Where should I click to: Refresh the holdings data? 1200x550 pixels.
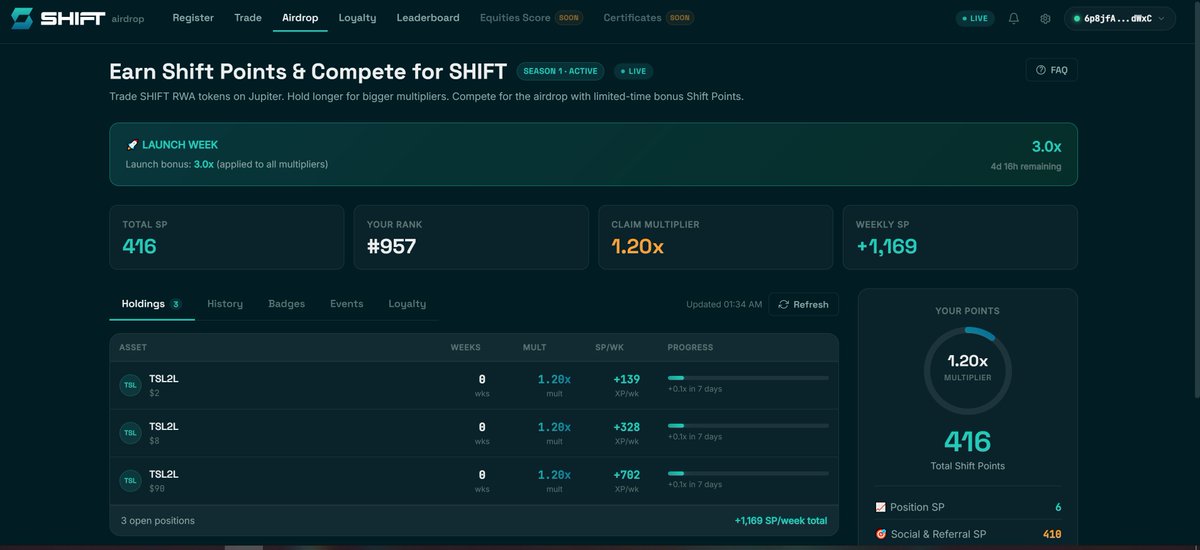[804, 304]
